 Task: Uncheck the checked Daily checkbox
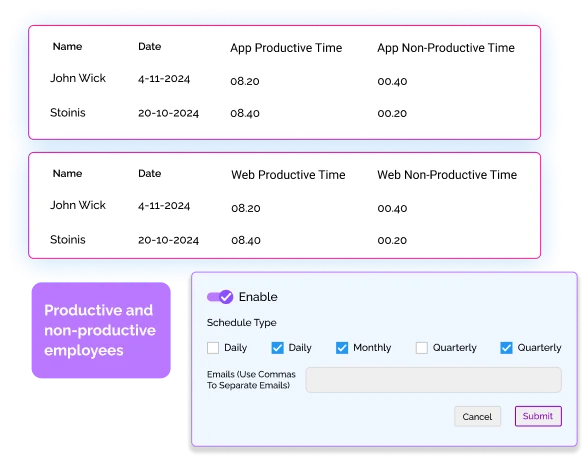277,348
